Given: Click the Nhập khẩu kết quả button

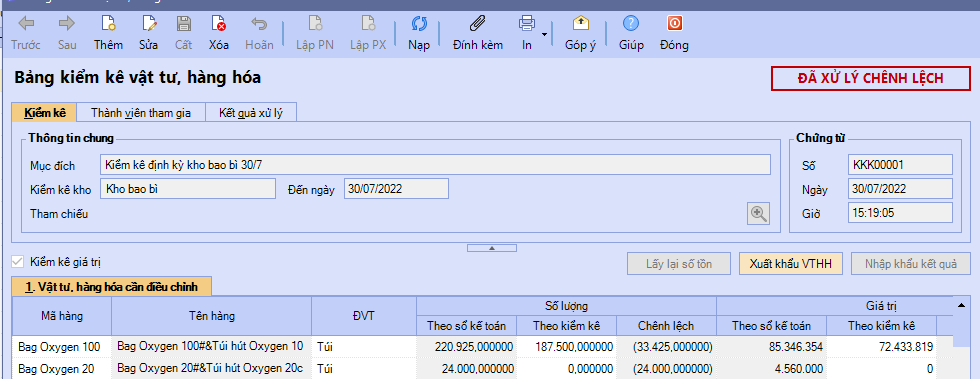Looking at the screenshot, I should tap(911, 264).
